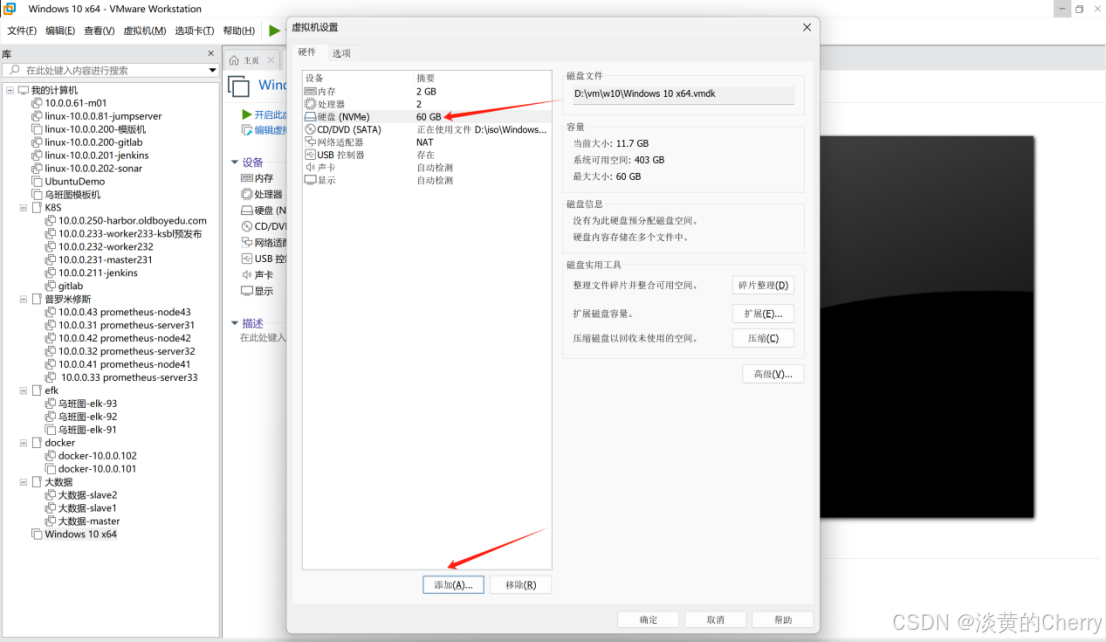Click the VM icon for 10.0.0.61-m01
1106x642 pixels.
pyautogui.click(x=37, y=103)
